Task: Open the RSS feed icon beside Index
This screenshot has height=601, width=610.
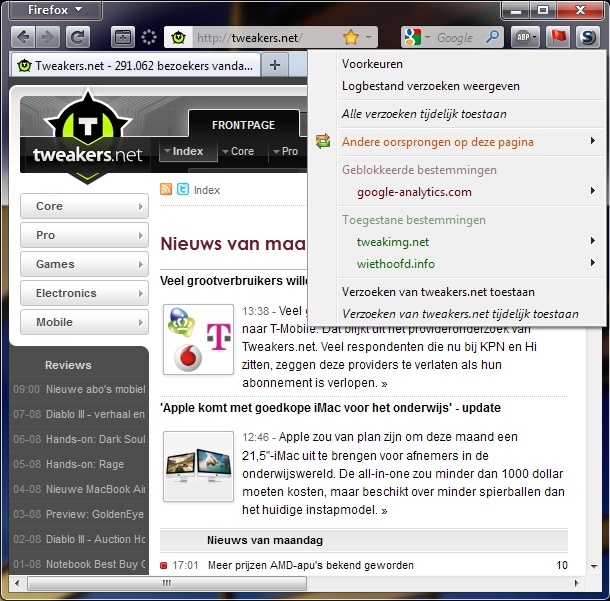Action: 166,189
